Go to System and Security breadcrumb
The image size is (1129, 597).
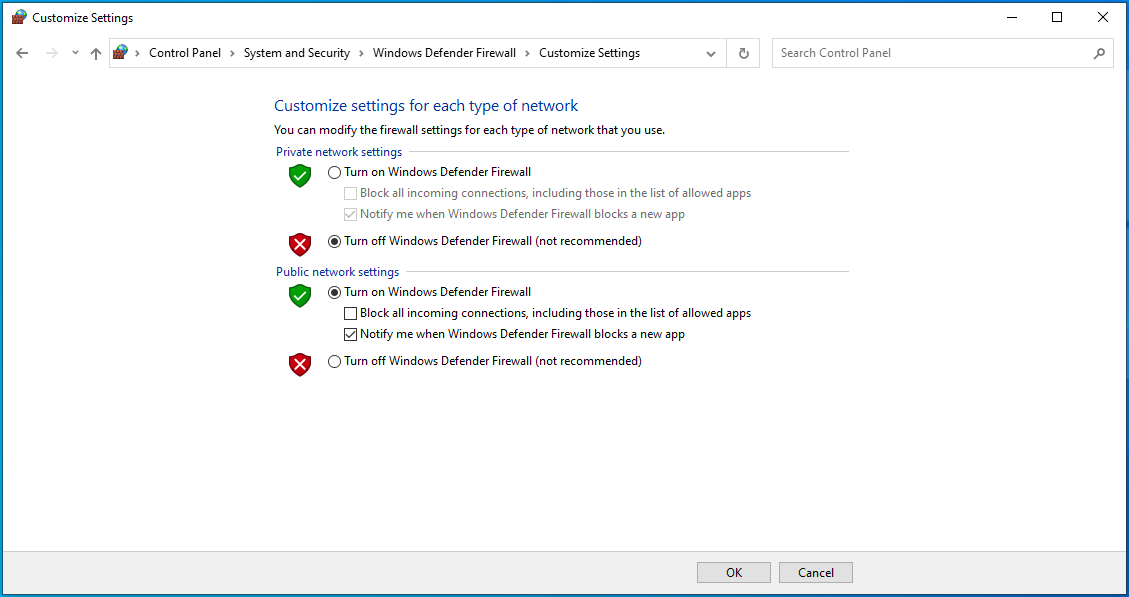[296, 53]
